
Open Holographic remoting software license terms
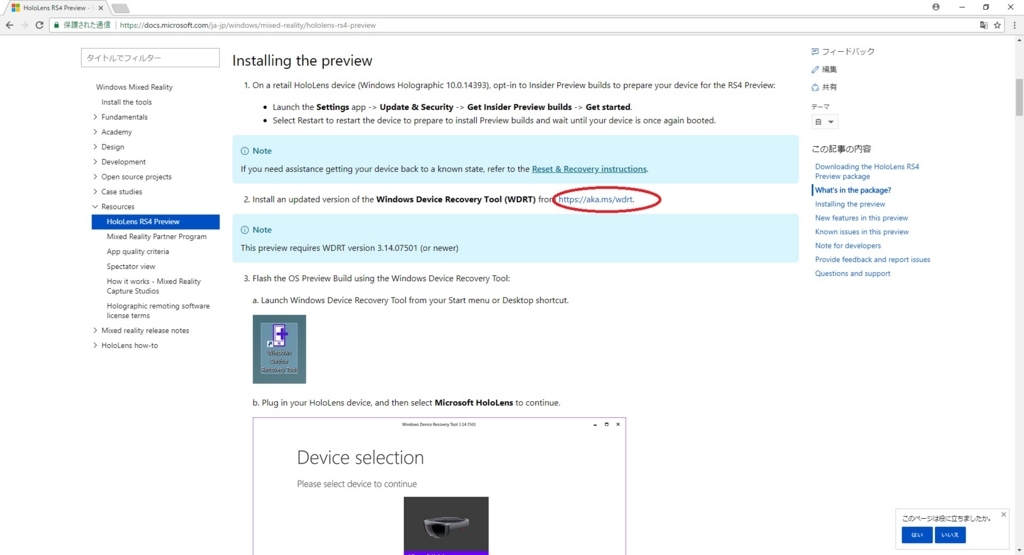coord(158,311)
